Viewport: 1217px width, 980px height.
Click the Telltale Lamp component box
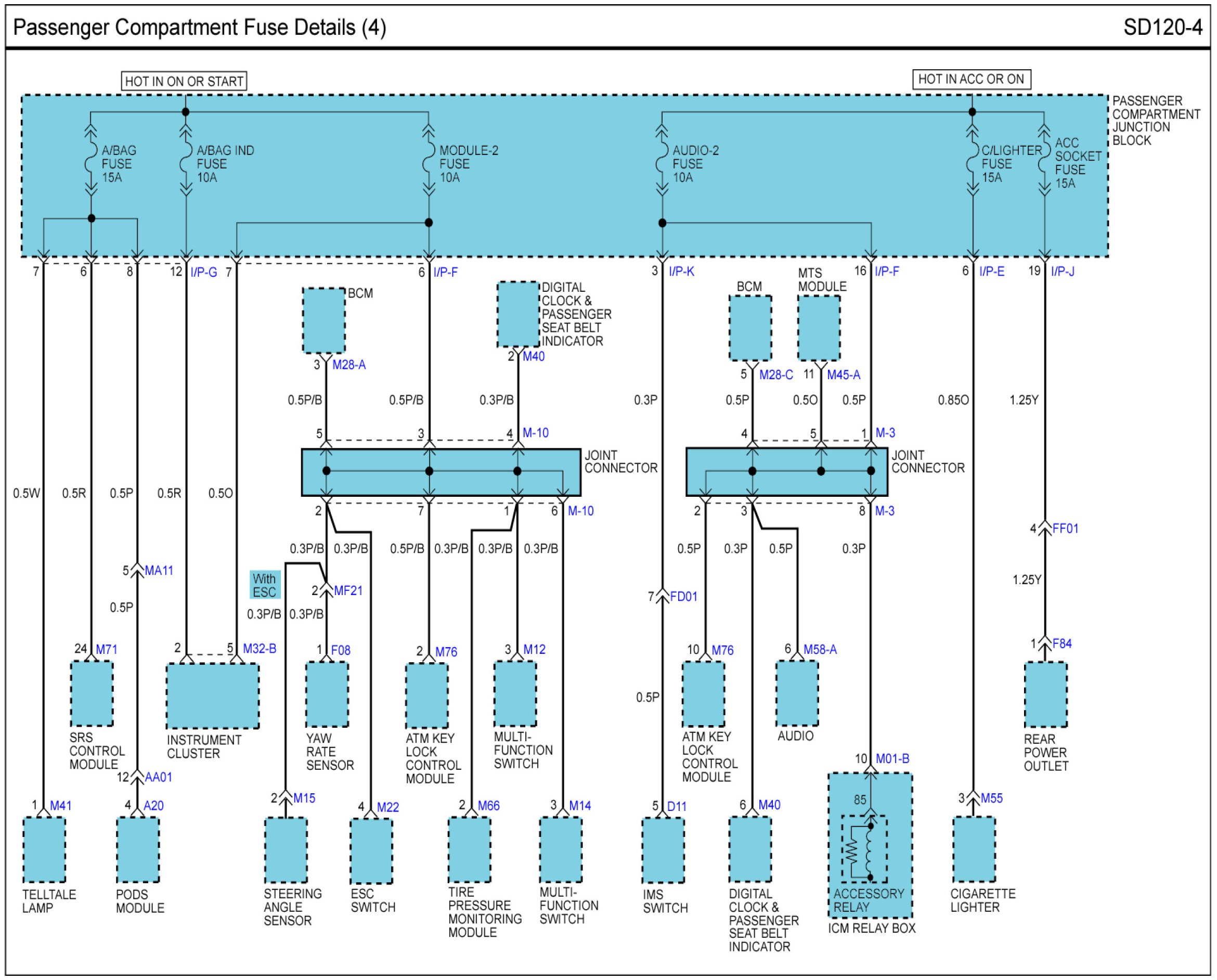[44, 850]
